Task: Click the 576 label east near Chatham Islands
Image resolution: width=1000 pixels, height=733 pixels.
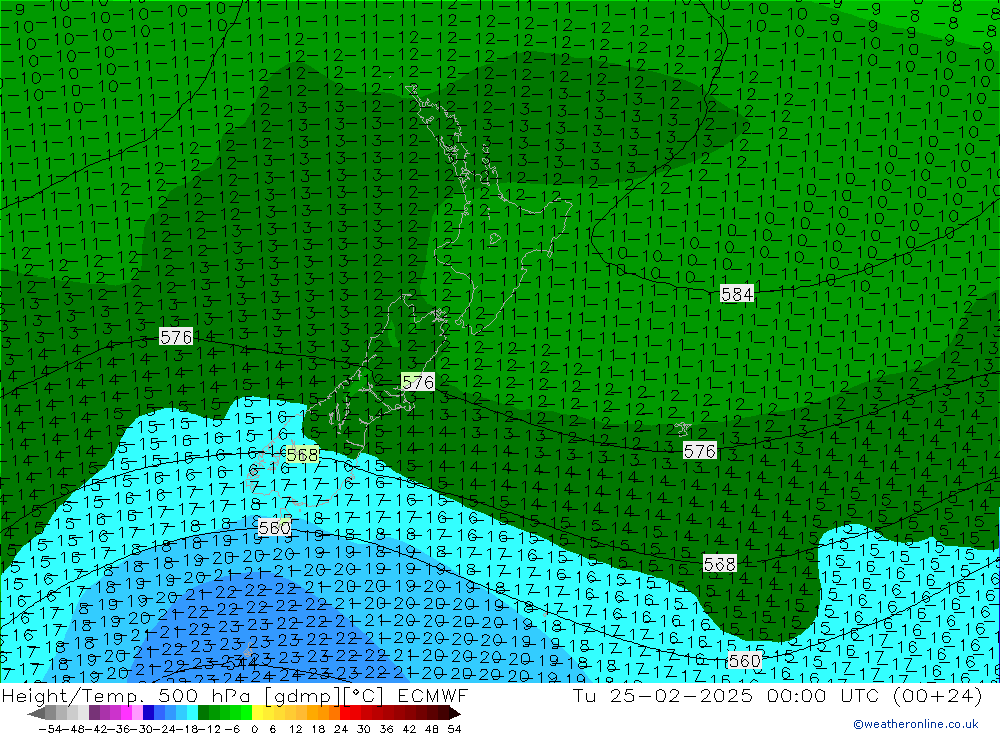Action: tap(700, 451)
